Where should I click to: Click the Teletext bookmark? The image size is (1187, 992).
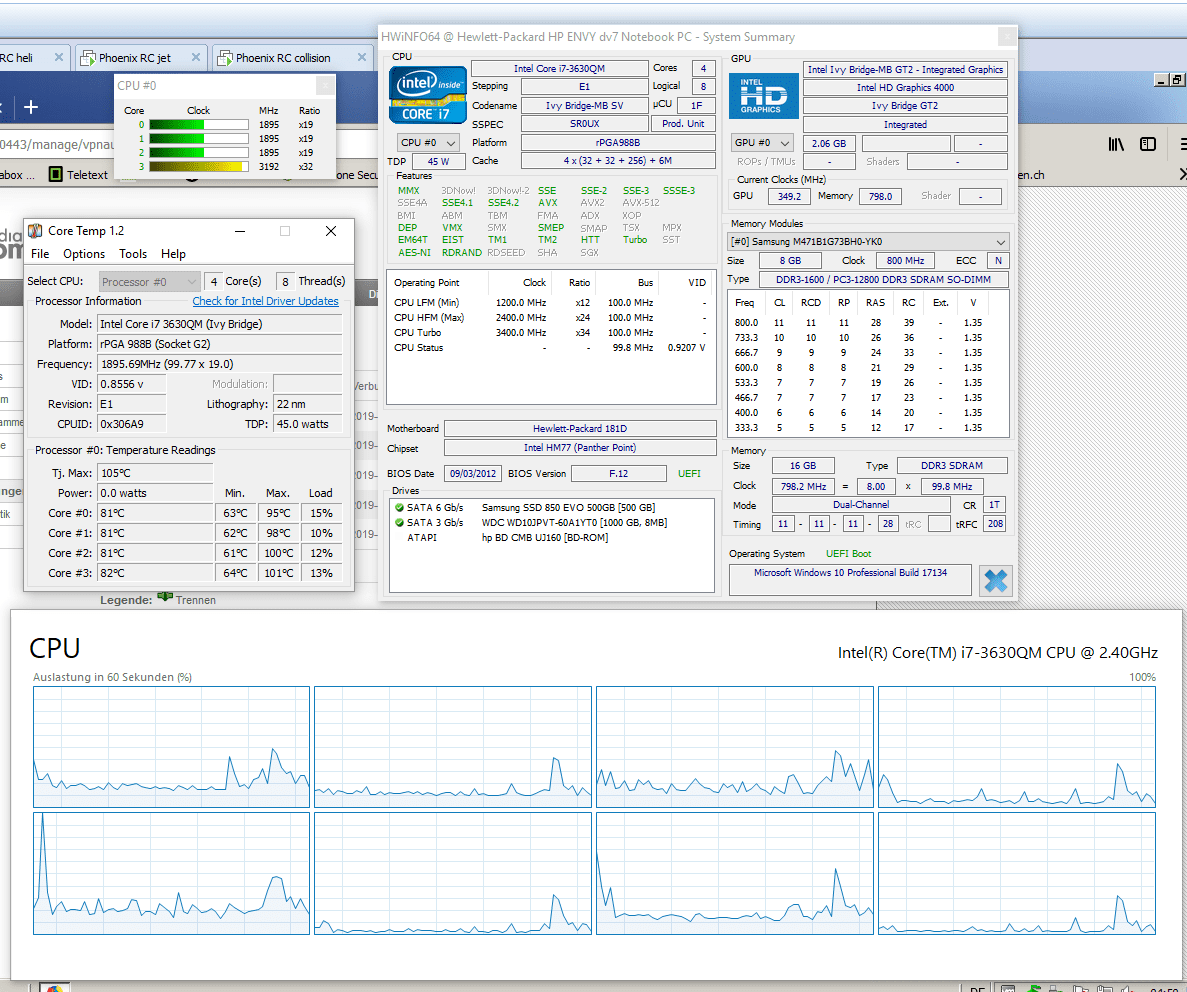(79, 174)
